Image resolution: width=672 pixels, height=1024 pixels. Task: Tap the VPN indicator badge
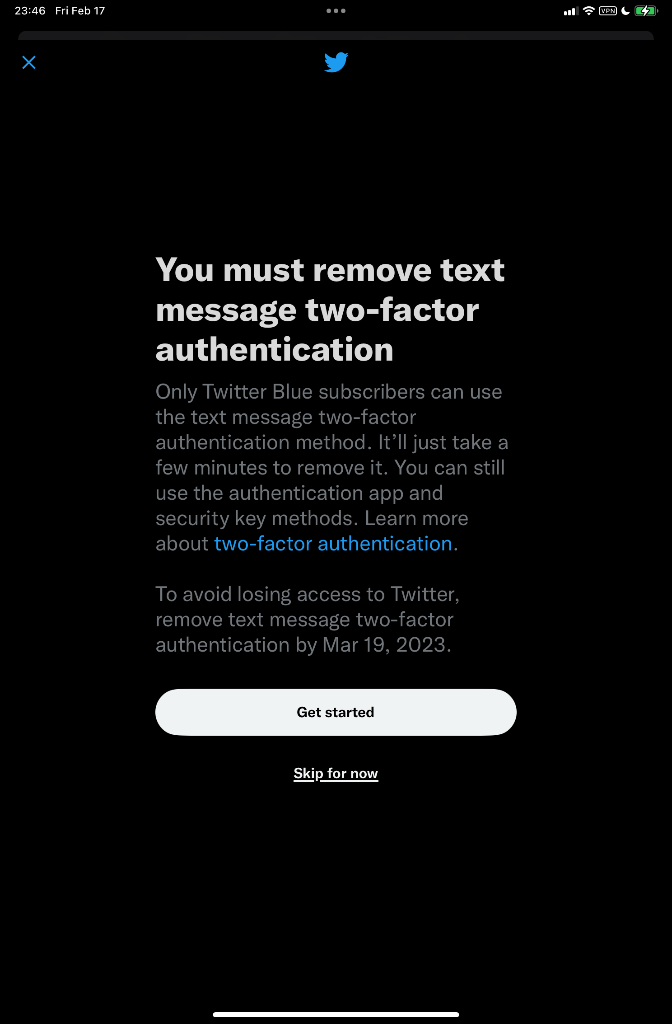click(607, 10)
